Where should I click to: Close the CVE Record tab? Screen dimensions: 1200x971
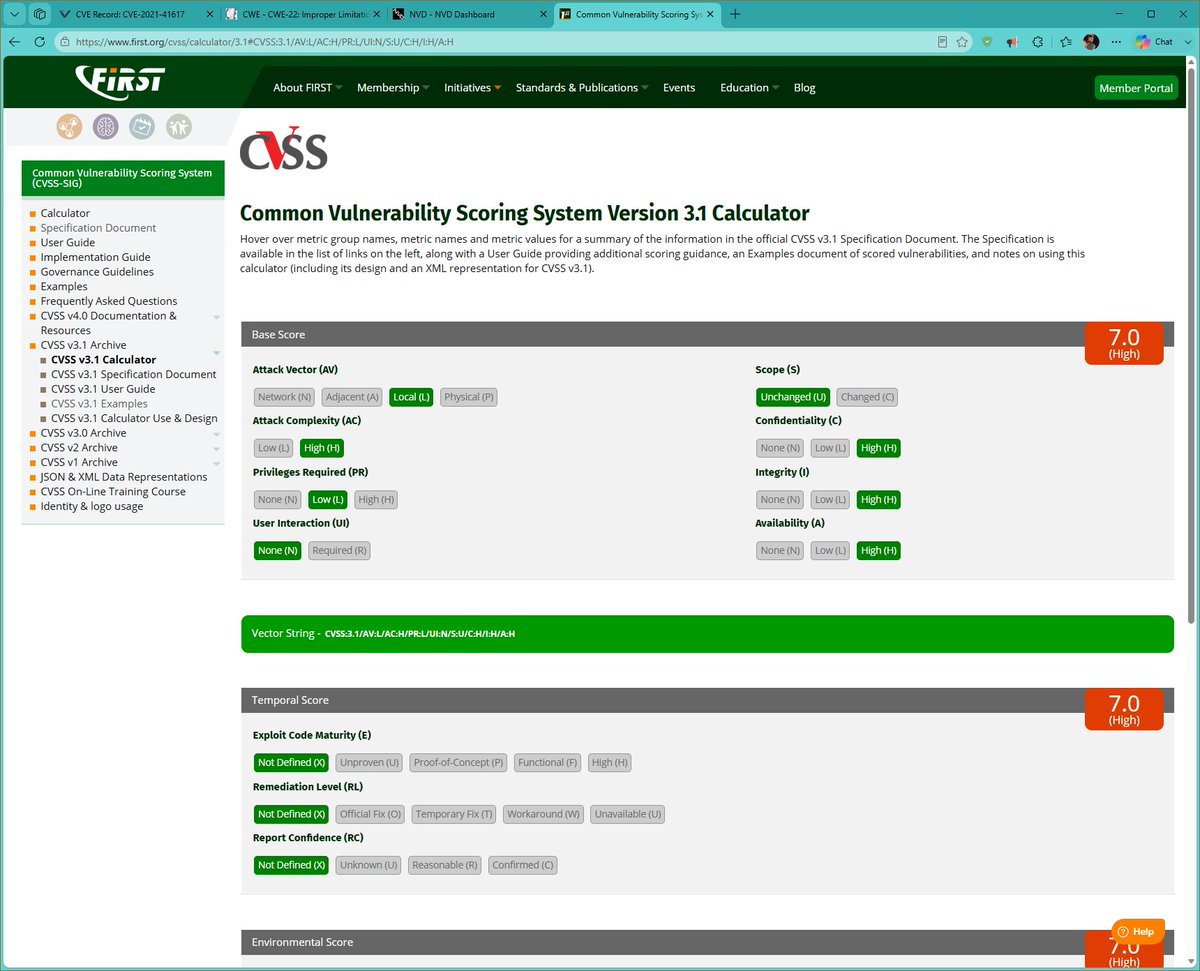click(208, 14)
